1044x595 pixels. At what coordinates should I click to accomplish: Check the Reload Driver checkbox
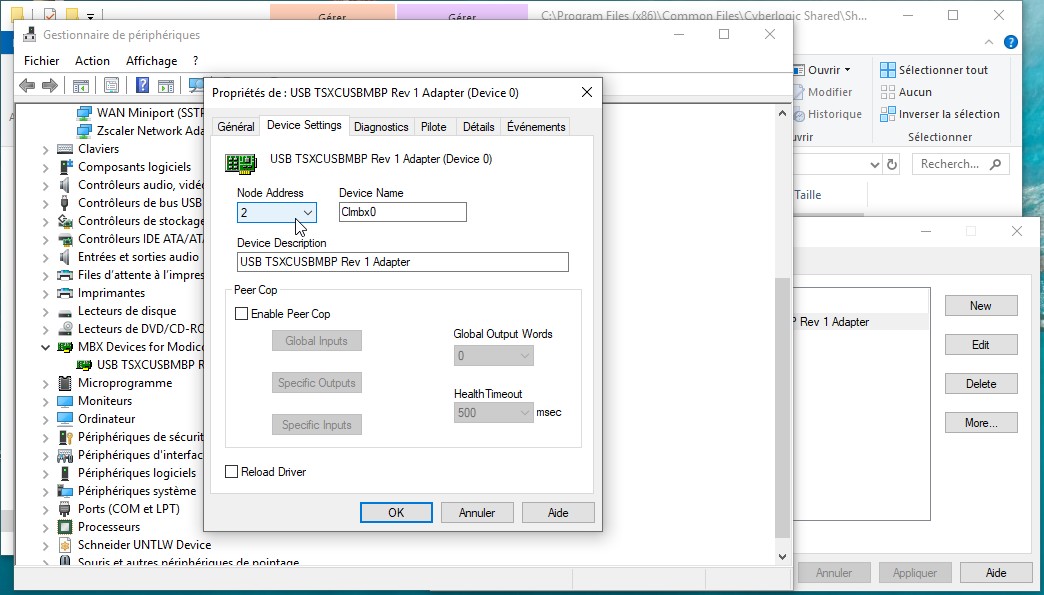click(232, 472)
